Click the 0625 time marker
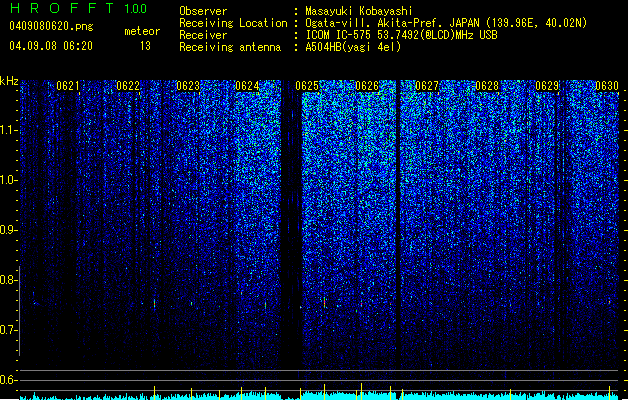This screenshot has height=400, width=629. tap(307, 86)
